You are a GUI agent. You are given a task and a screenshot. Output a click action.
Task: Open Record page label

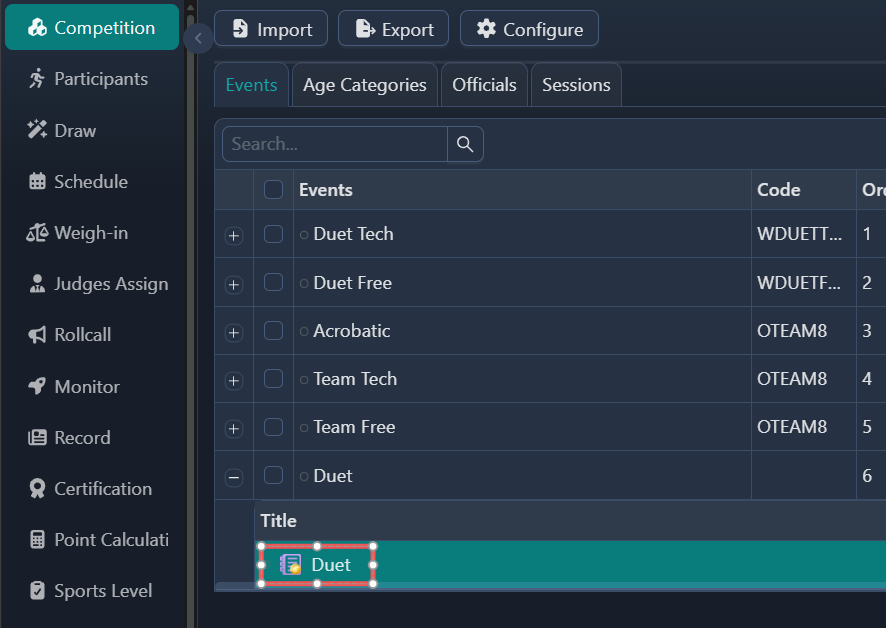pos(82,438)
